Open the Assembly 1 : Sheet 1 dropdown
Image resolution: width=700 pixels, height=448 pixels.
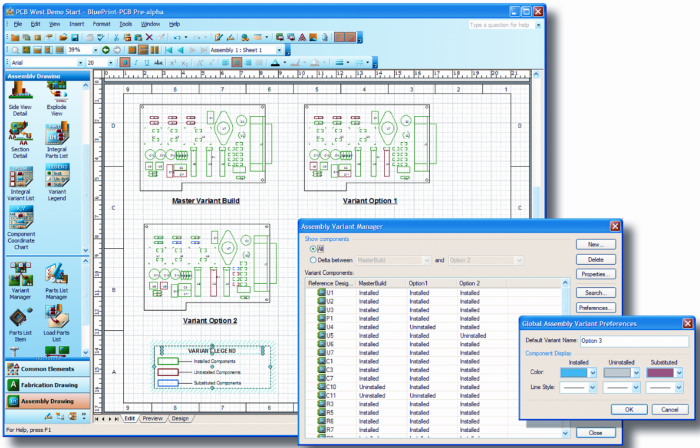pos(279,50)
